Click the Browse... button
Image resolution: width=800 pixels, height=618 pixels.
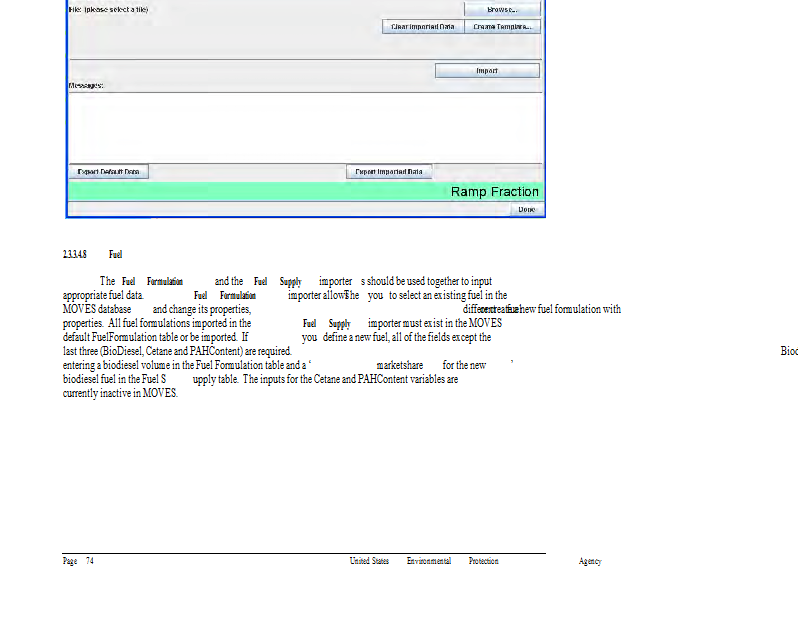click(502, 9)
